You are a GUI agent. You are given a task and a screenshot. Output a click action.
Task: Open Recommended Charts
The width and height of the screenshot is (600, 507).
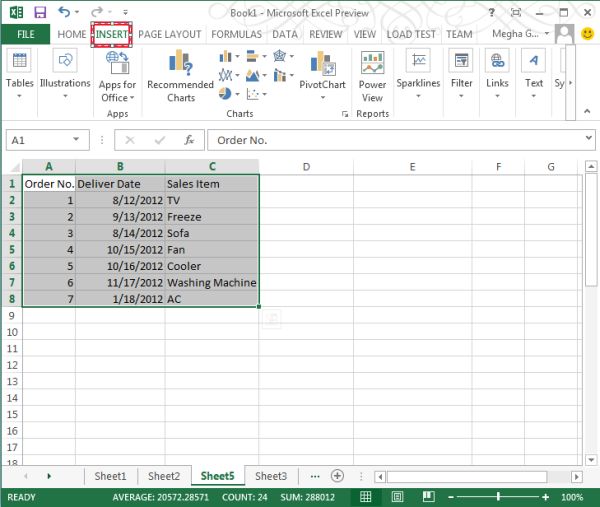click(181, 62)
